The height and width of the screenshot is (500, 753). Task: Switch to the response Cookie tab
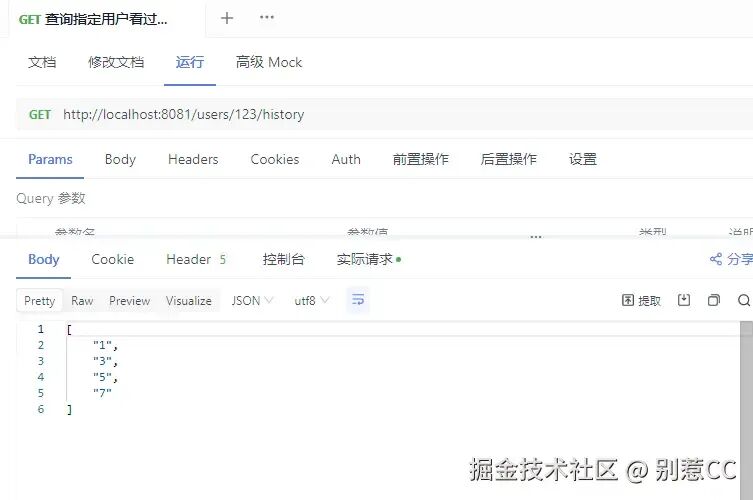(112, 259)
